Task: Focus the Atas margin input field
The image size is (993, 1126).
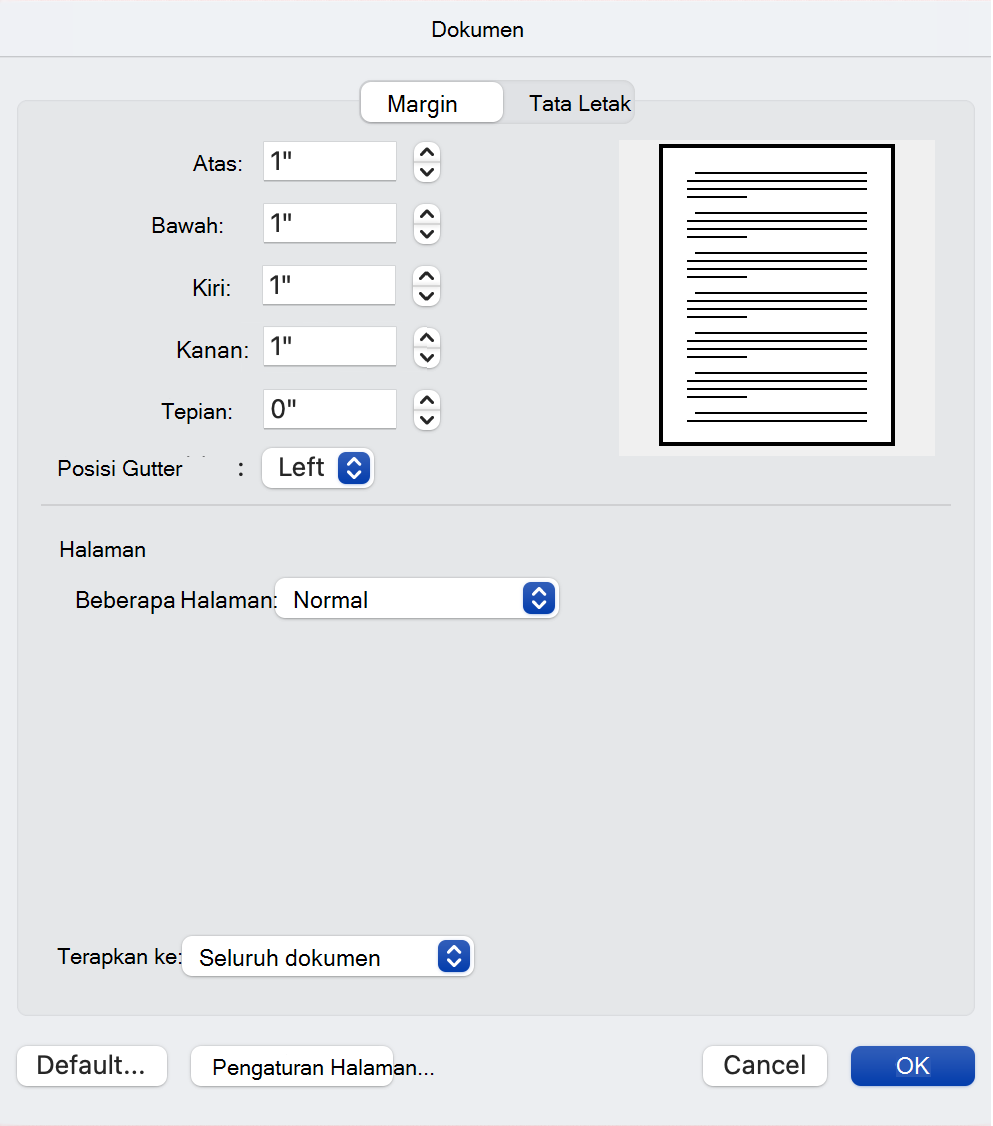Action: (330, 162)
